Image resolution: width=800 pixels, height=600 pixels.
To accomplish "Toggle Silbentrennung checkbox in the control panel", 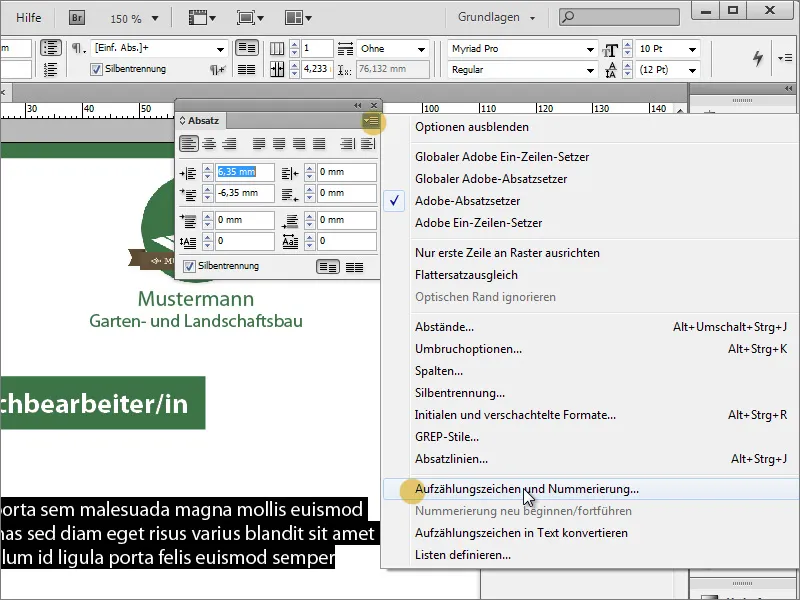I will [96, 69].
